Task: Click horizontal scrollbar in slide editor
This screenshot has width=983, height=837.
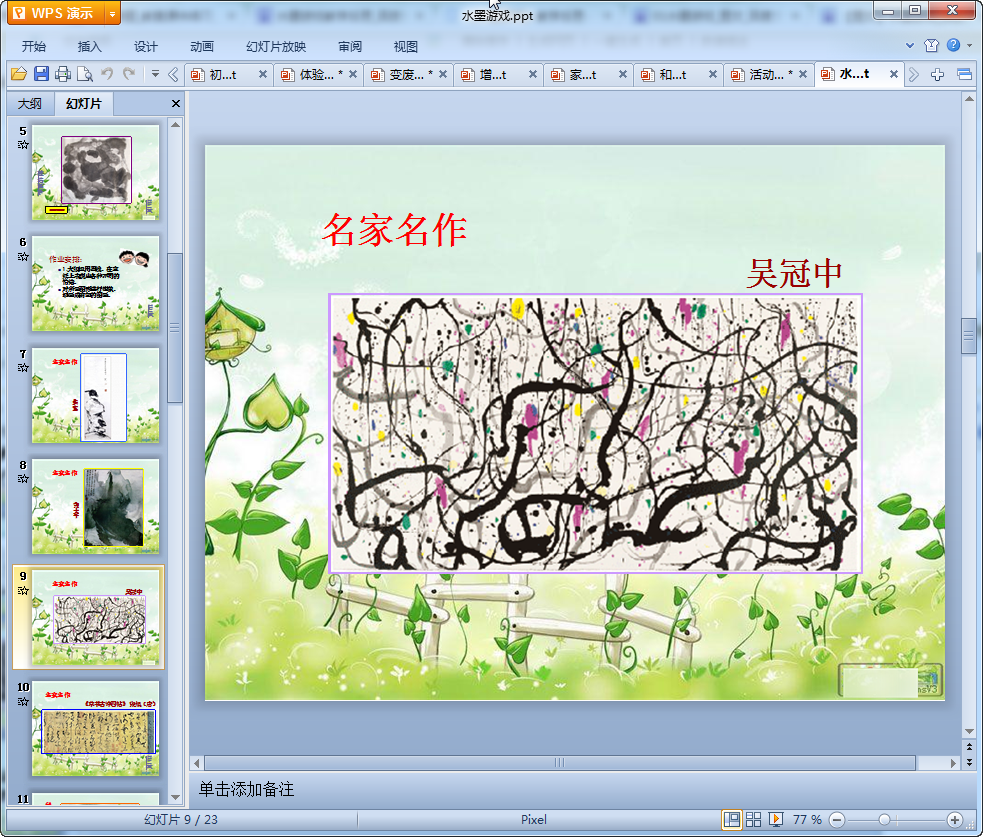Action: point(560,762)
